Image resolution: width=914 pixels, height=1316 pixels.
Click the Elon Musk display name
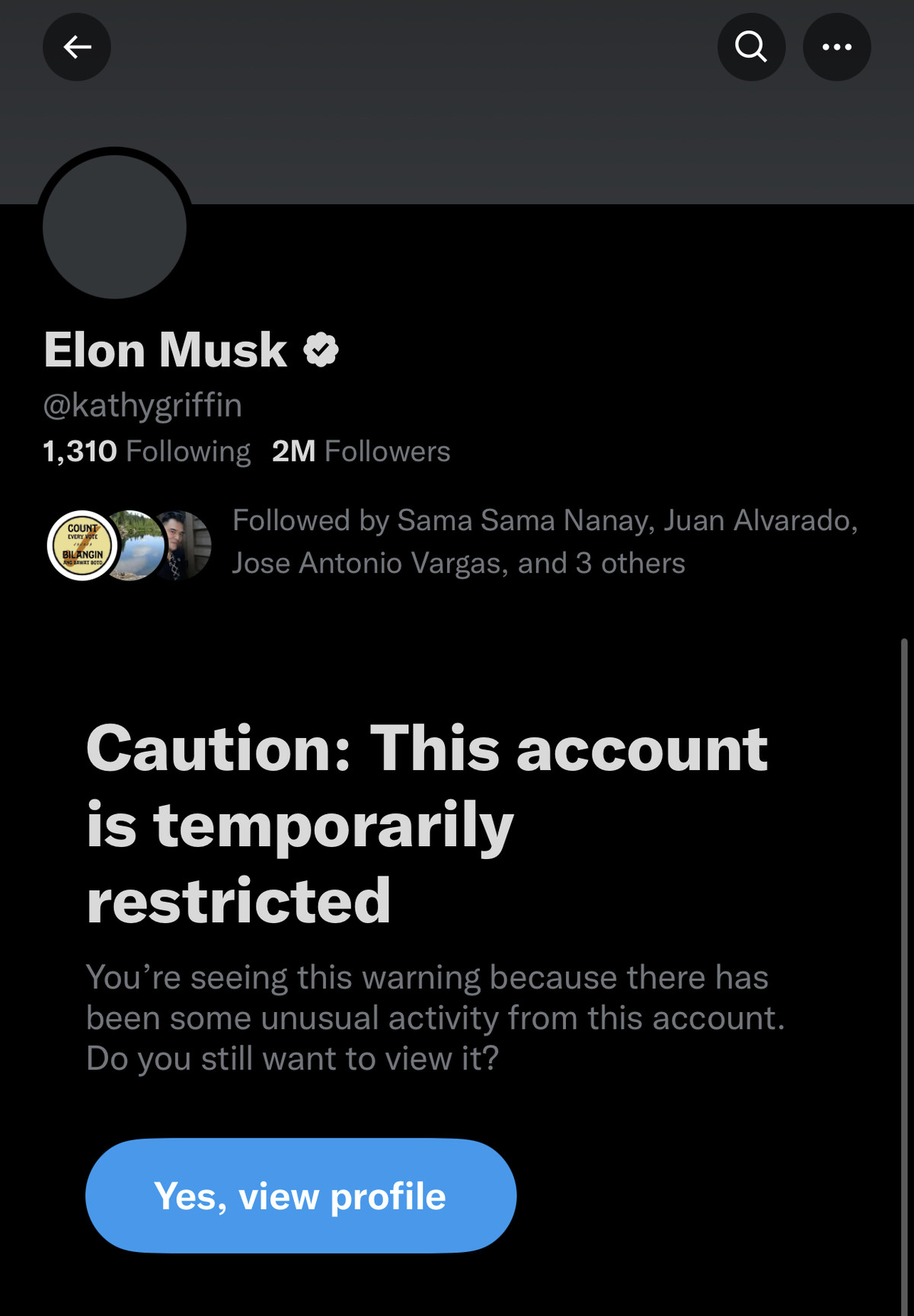165,350
